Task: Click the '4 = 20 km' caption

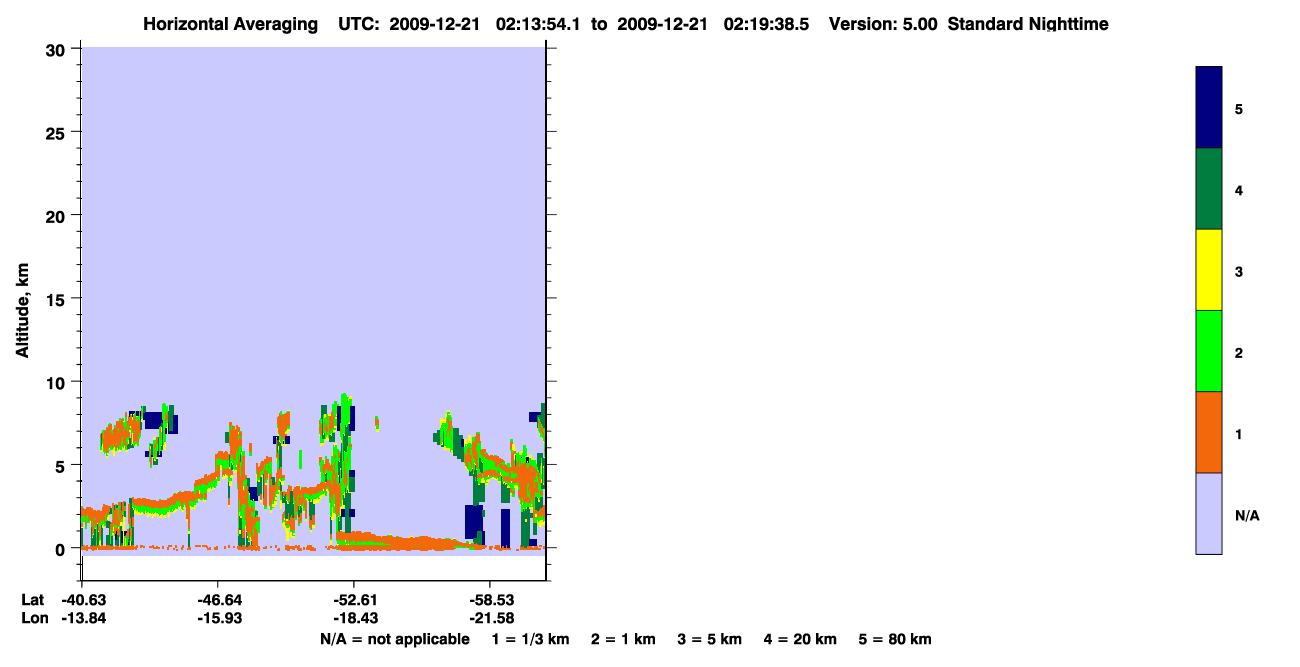Action: (800, 639)
